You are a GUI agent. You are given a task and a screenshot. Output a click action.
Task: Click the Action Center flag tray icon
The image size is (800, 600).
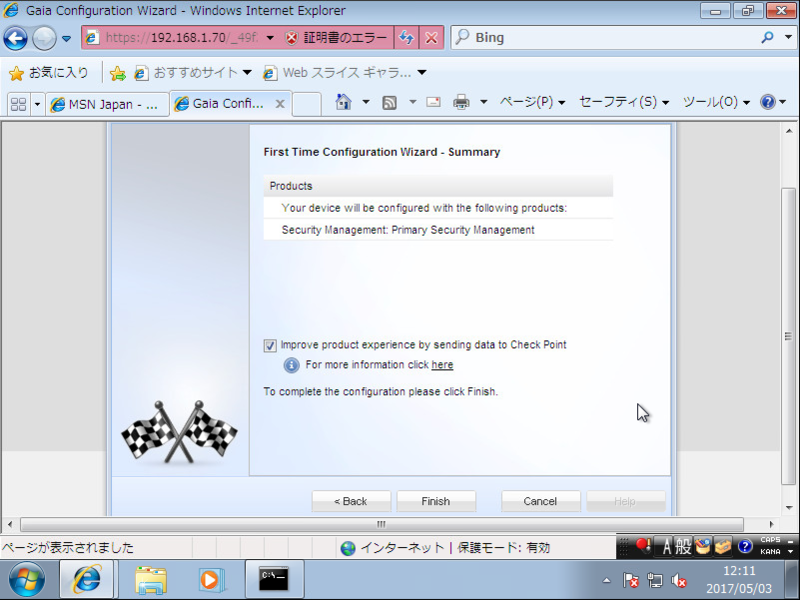click(631, 581)
